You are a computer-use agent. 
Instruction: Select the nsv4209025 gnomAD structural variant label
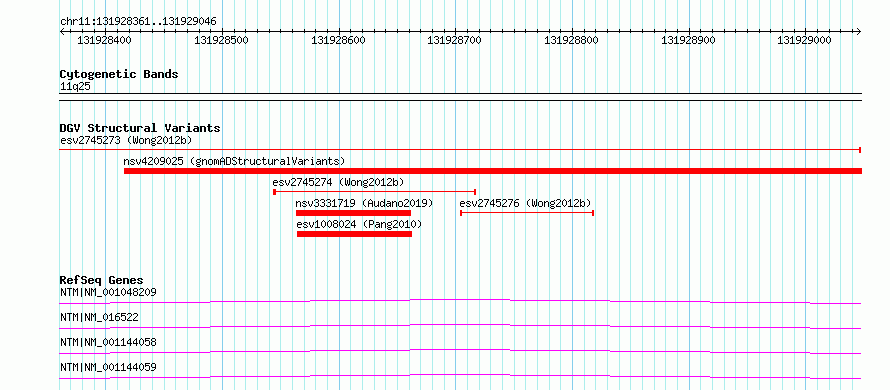click(234, 161)
